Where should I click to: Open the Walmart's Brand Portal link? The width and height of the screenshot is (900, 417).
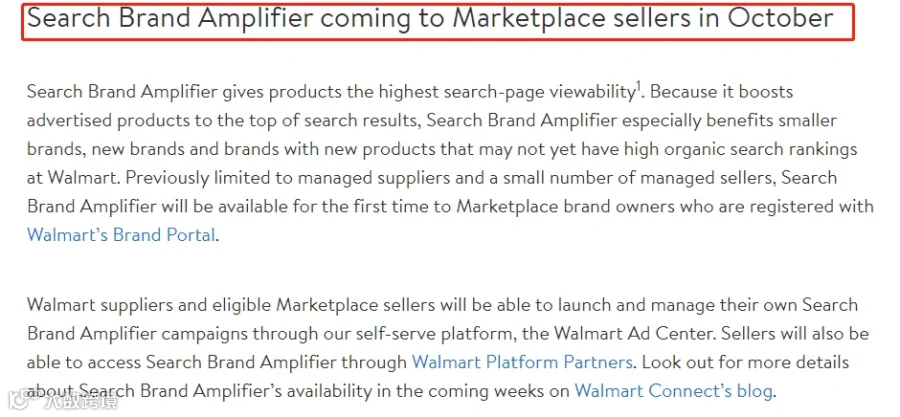(x=121, y=235)
